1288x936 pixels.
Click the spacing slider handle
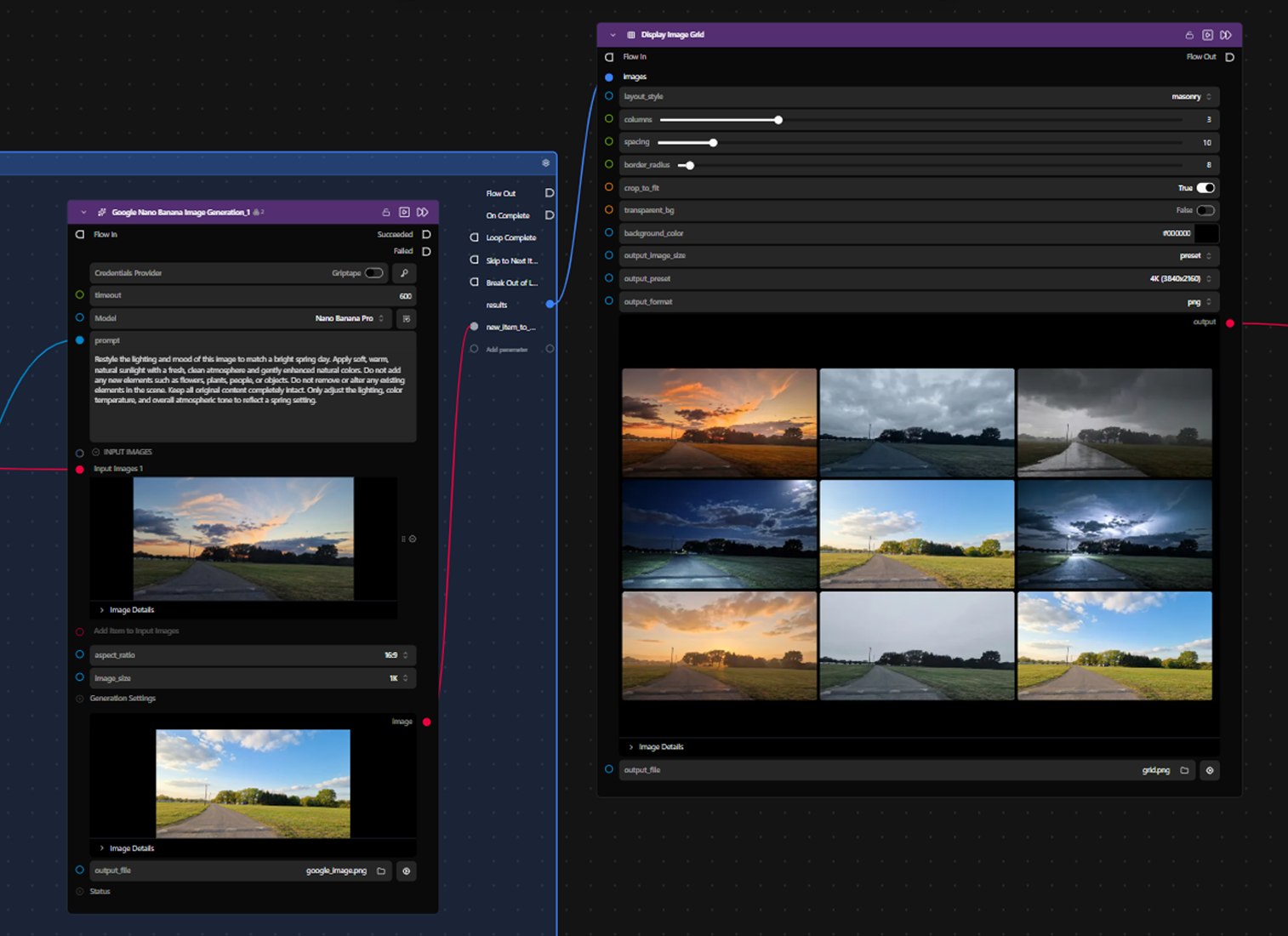[x=713, y=143]
